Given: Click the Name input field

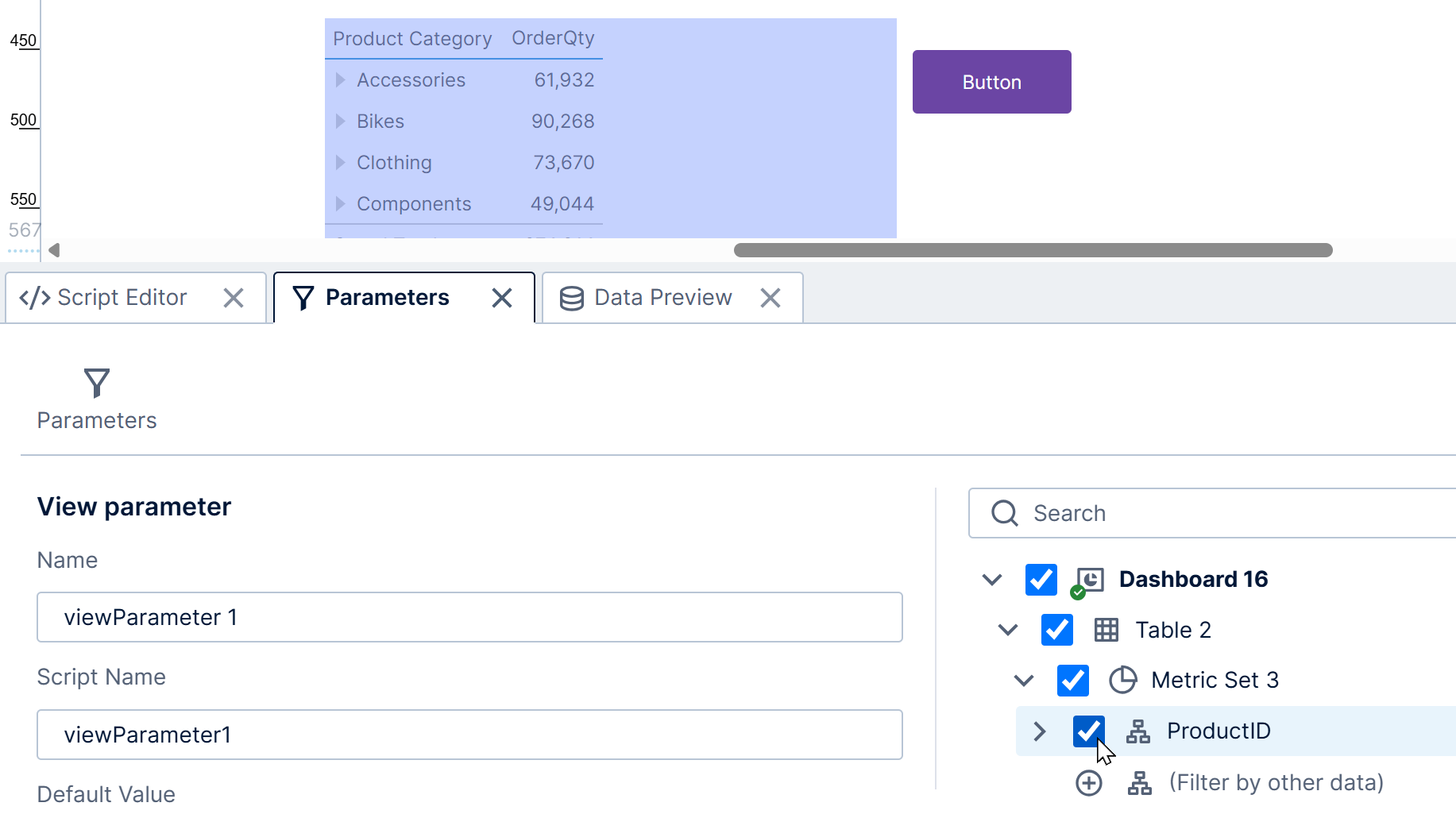Looking at the screenshot, I should click(x=469, y=617).
